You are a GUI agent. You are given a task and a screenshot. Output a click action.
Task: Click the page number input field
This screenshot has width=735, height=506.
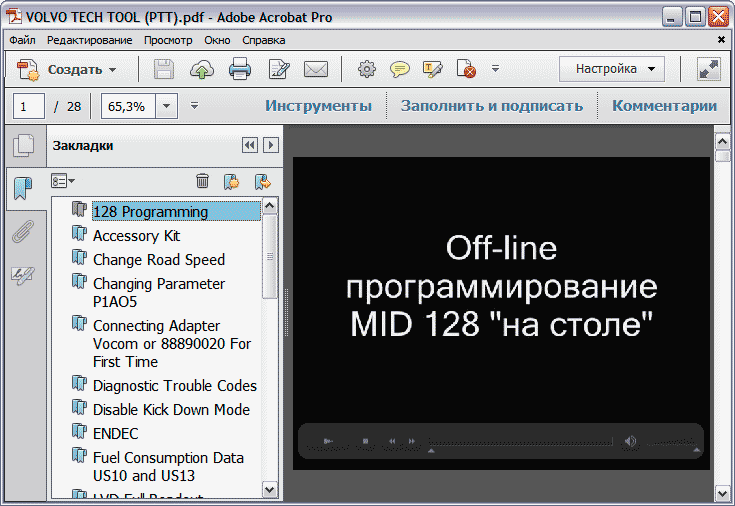29,106
